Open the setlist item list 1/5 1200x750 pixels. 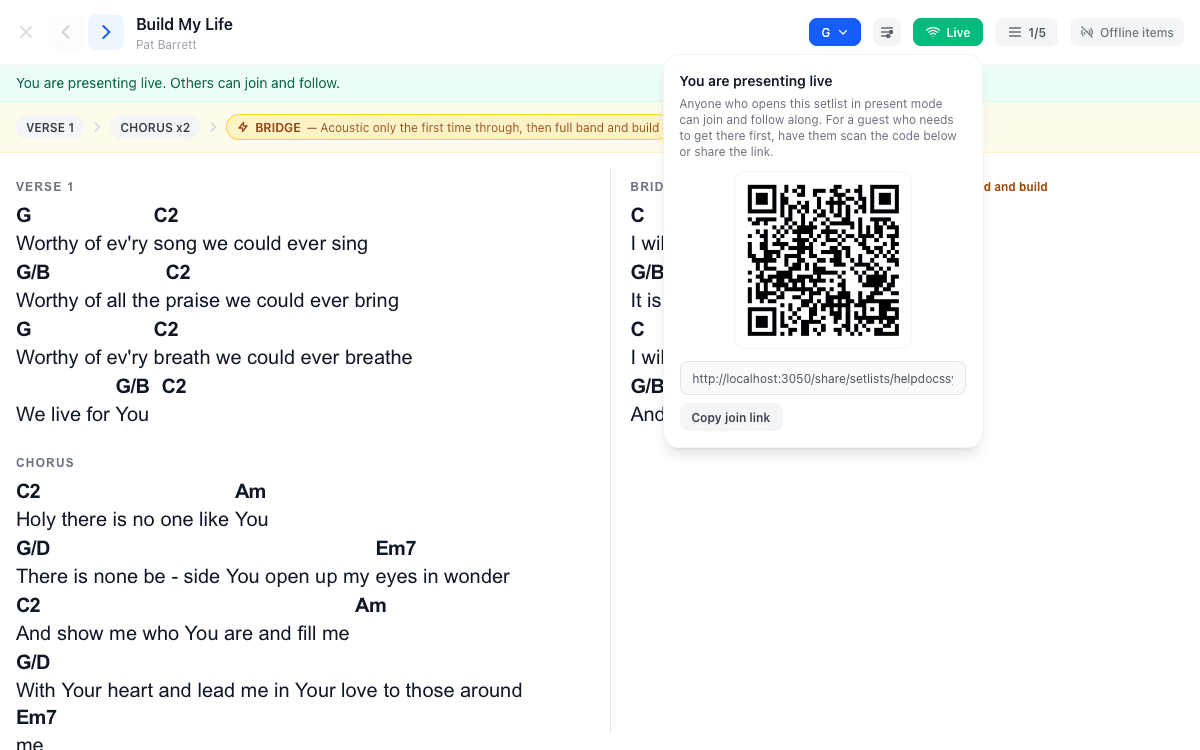click(x=1026, y=32)
